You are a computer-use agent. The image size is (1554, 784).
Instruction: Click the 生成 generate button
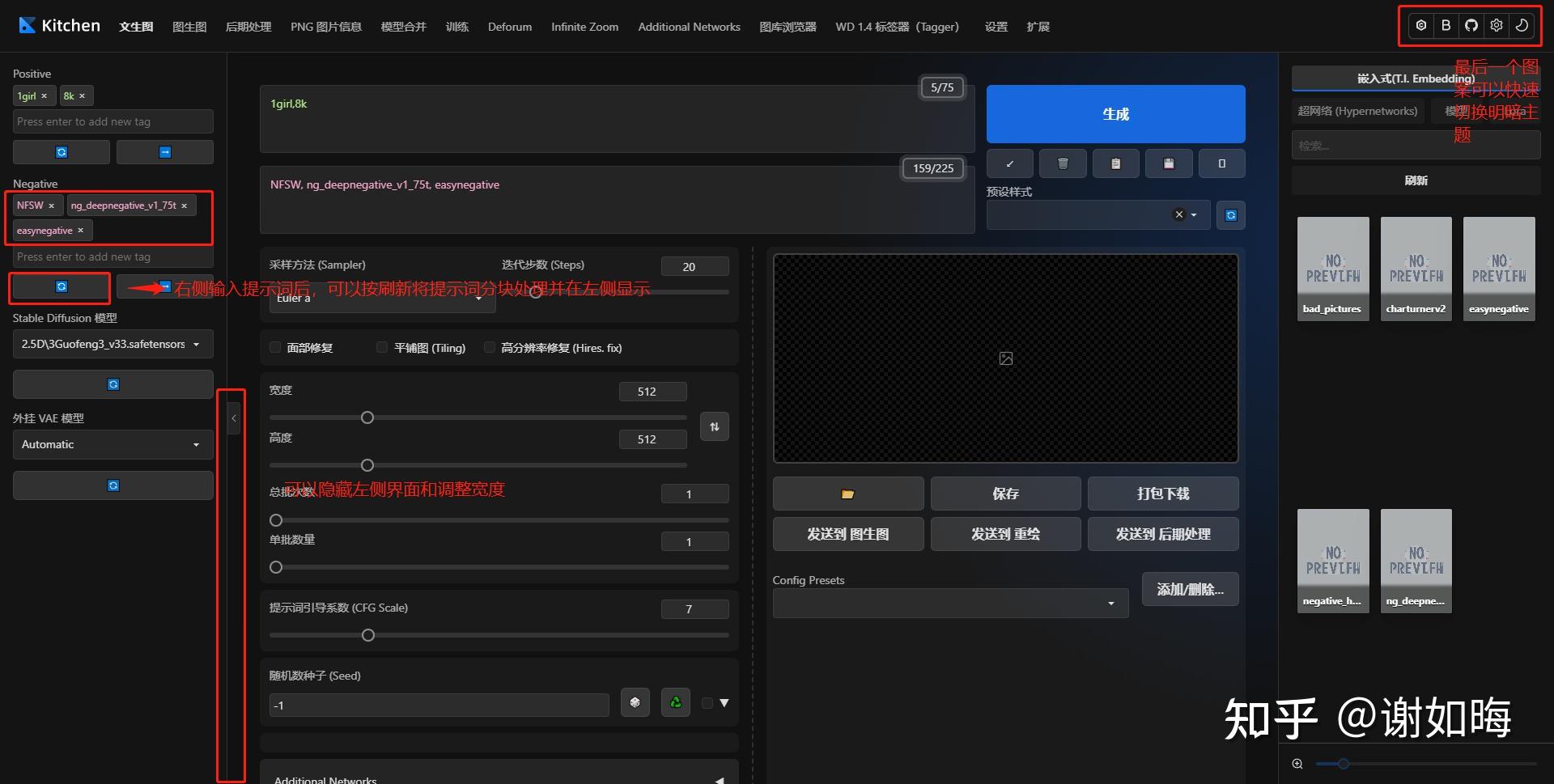click(1115, 114)
